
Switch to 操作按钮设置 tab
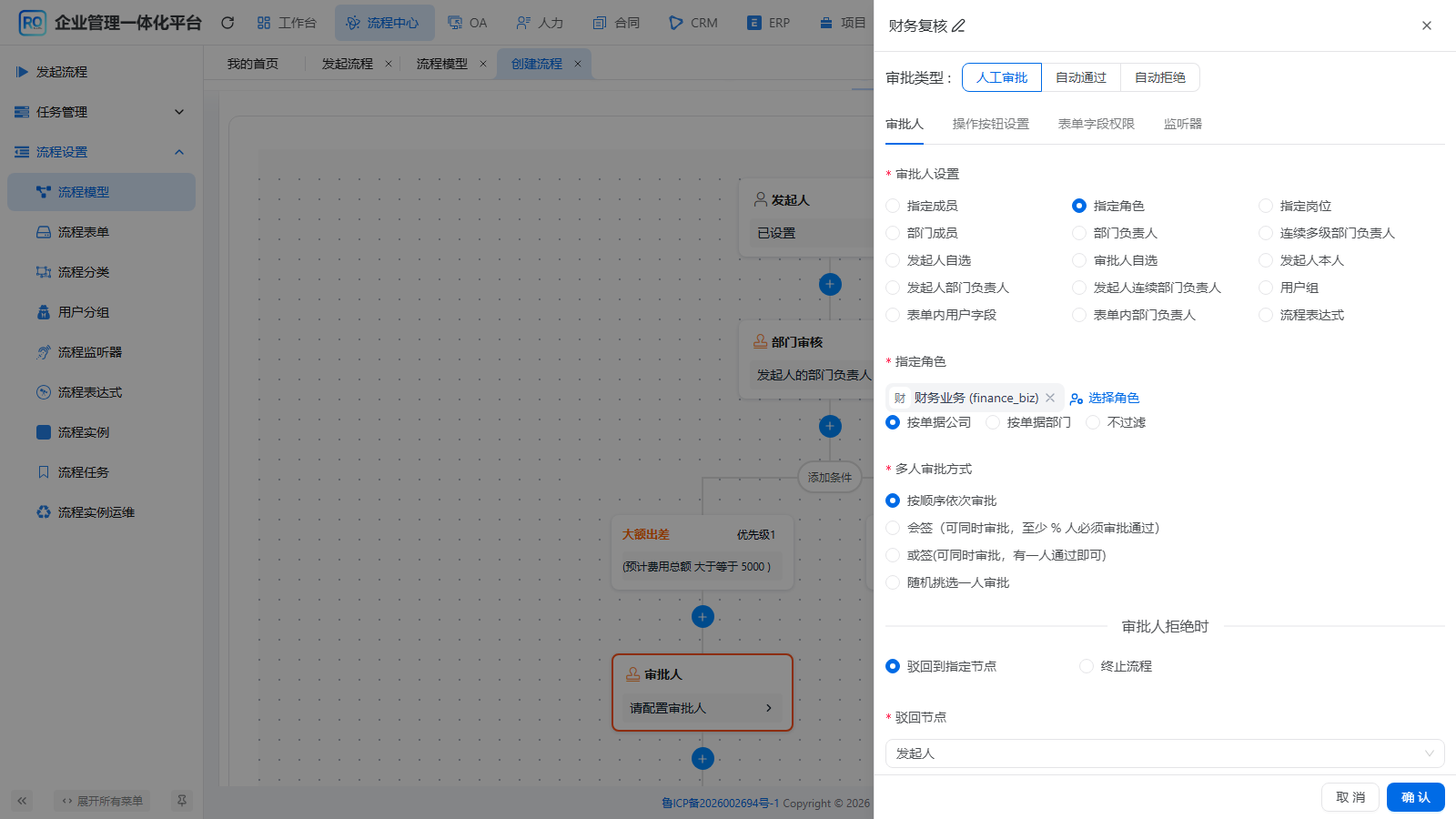991,124
